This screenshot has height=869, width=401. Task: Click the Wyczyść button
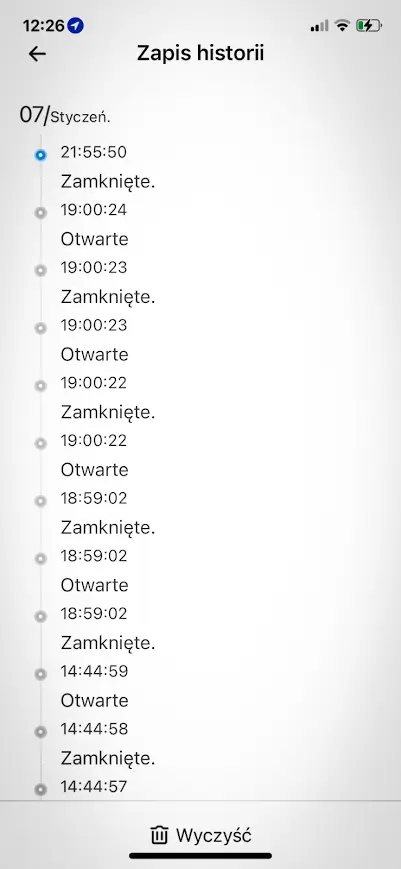click(x=200, y=835)
